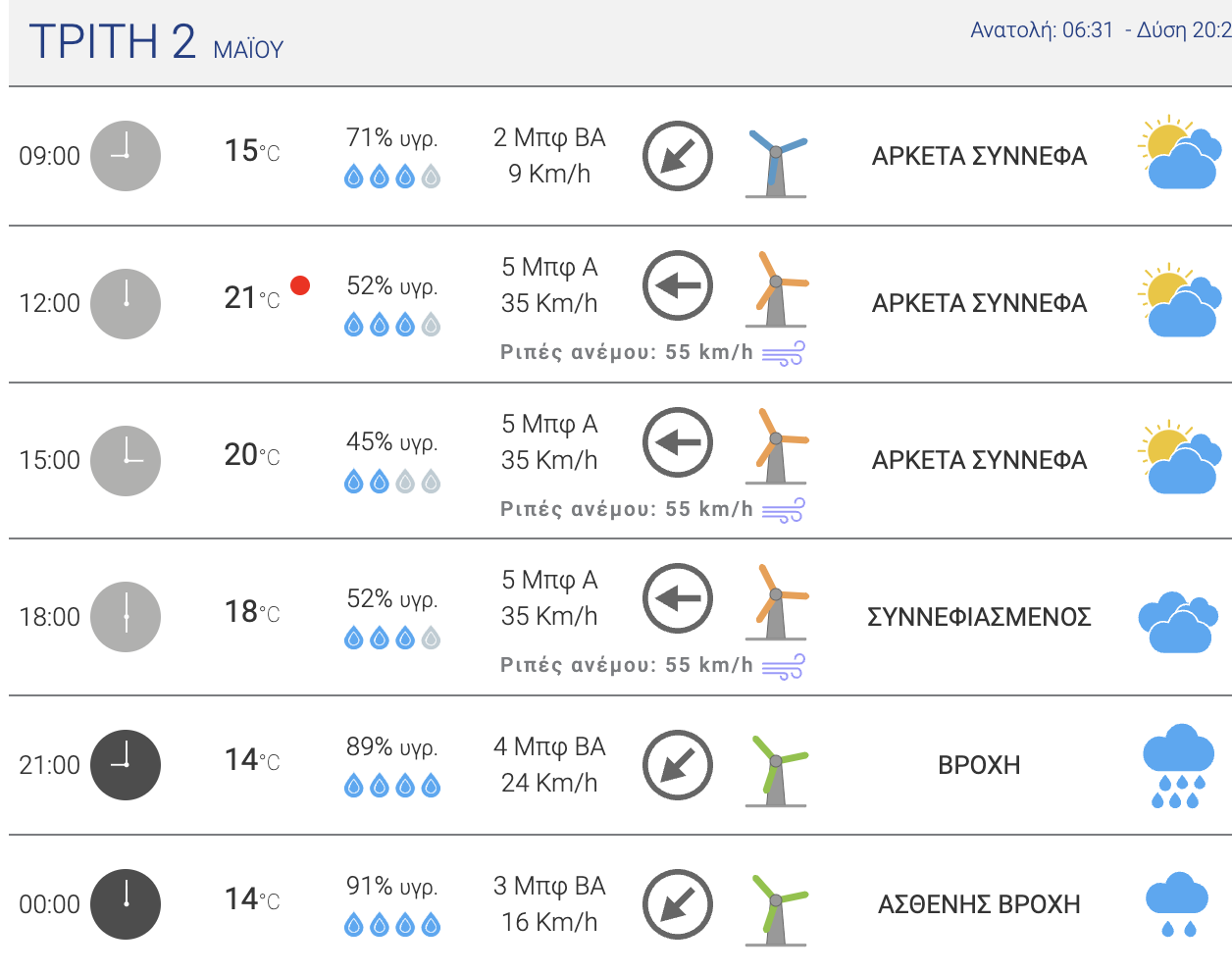1232x973 pixels.
Task: Click the light rain icon at 00:00
Action: [1177, 904]
